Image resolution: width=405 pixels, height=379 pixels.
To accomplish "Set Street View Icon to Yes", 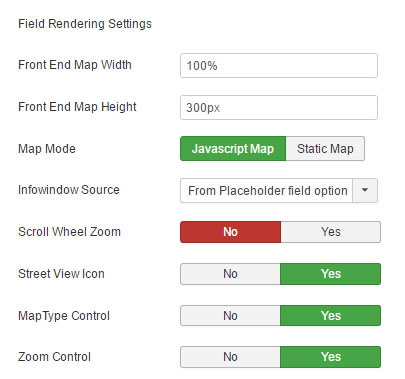I will 331,274.
